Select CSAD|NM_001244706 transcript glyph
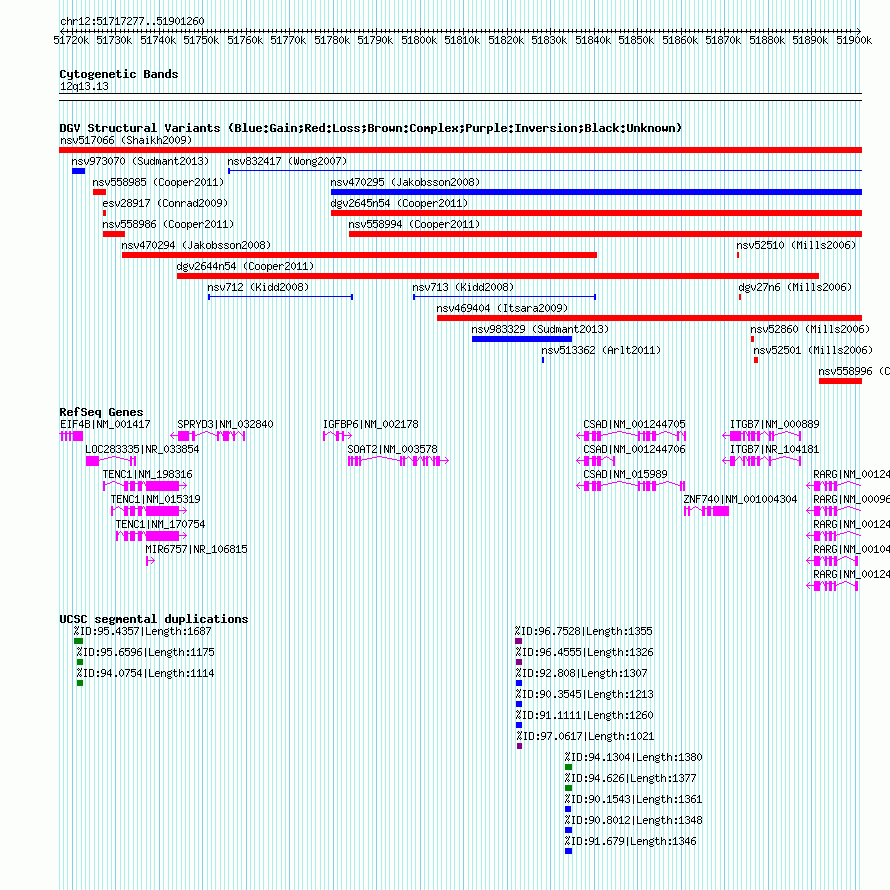Screen dimensions: 890x890 (x=595, y=461)
